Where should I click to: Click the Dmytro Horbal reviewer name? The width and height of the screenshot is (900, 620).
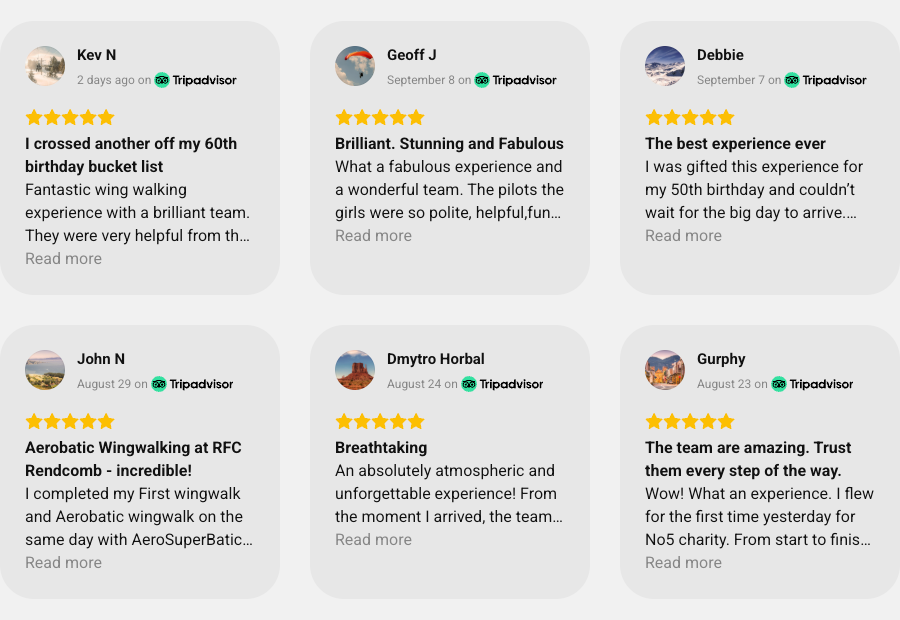point(436,359)
